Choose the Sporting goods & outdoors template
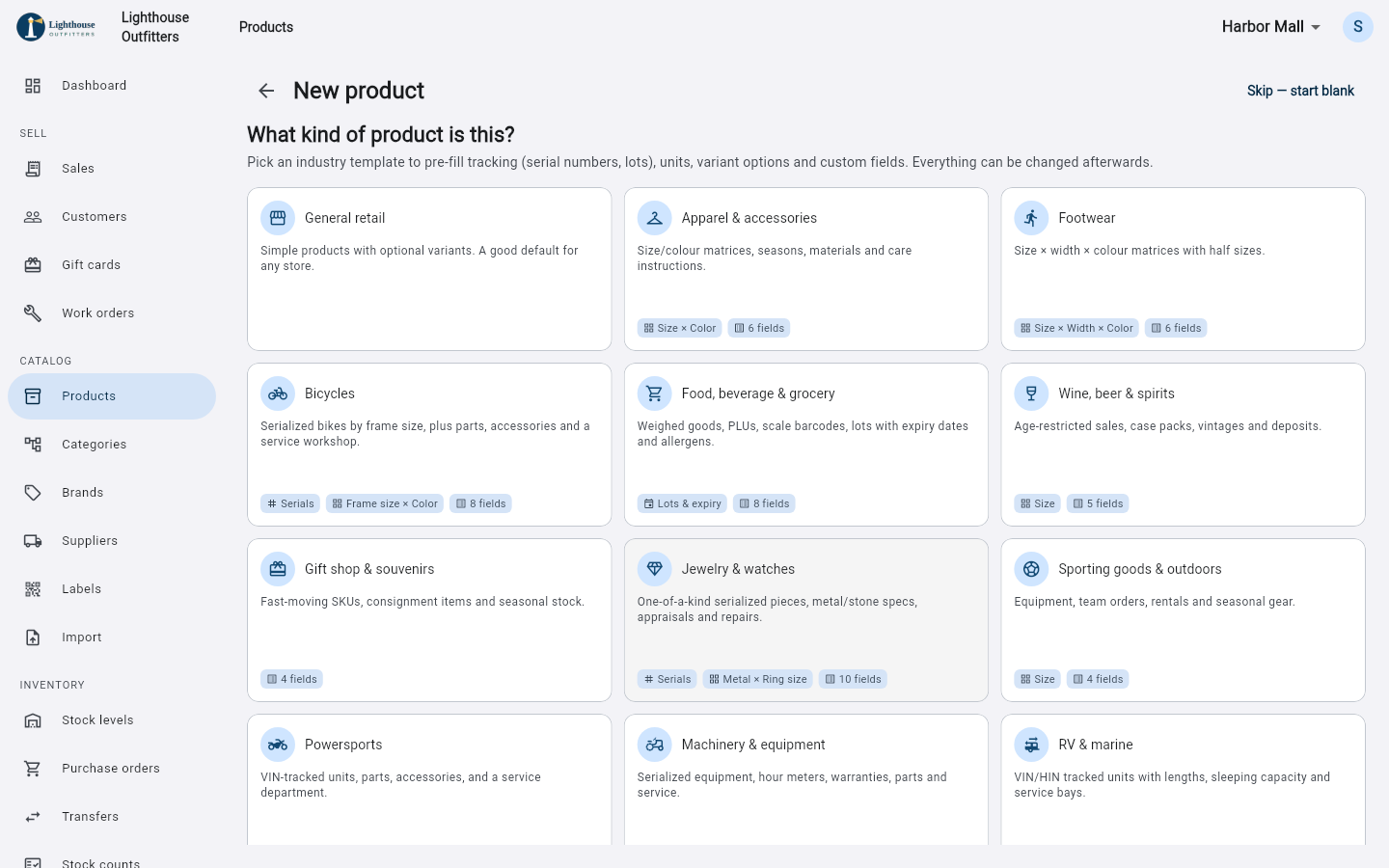 point(1184,620)
